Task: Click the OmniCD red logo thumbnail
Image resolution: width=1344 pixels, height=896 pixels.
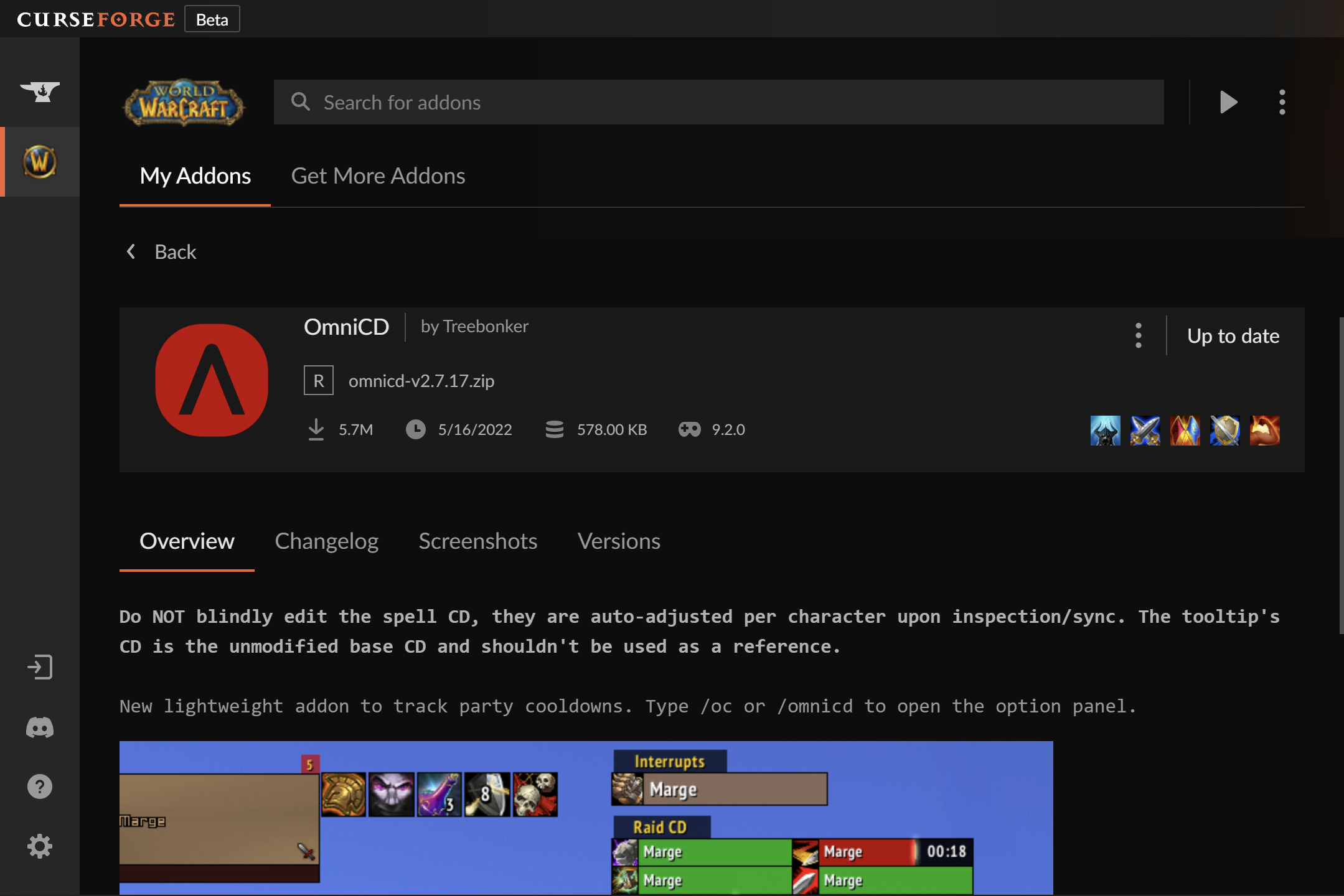Action: point(212,380)
